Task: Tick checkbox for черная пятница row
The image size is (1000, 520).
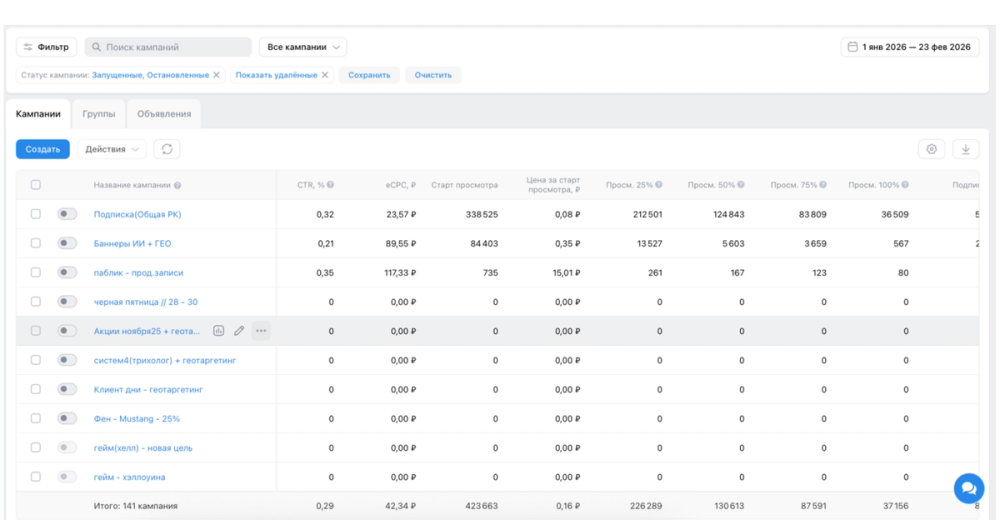Action: 36,302
